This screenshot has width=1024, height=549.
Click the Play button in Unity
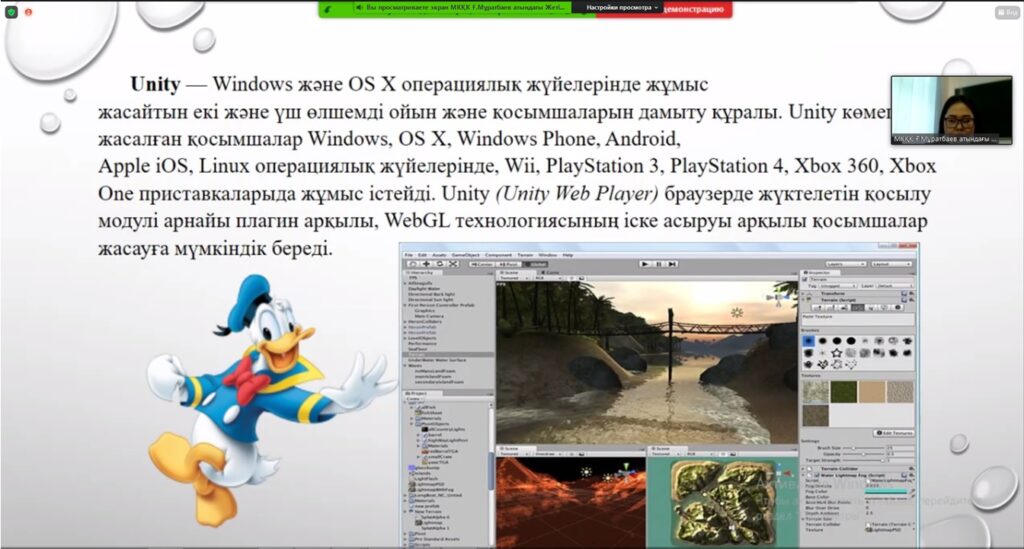coord(645,264)
